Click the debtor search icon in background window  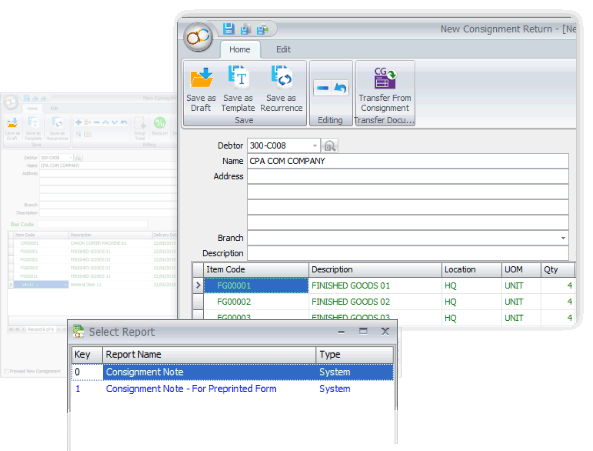(x=78, y=158)
